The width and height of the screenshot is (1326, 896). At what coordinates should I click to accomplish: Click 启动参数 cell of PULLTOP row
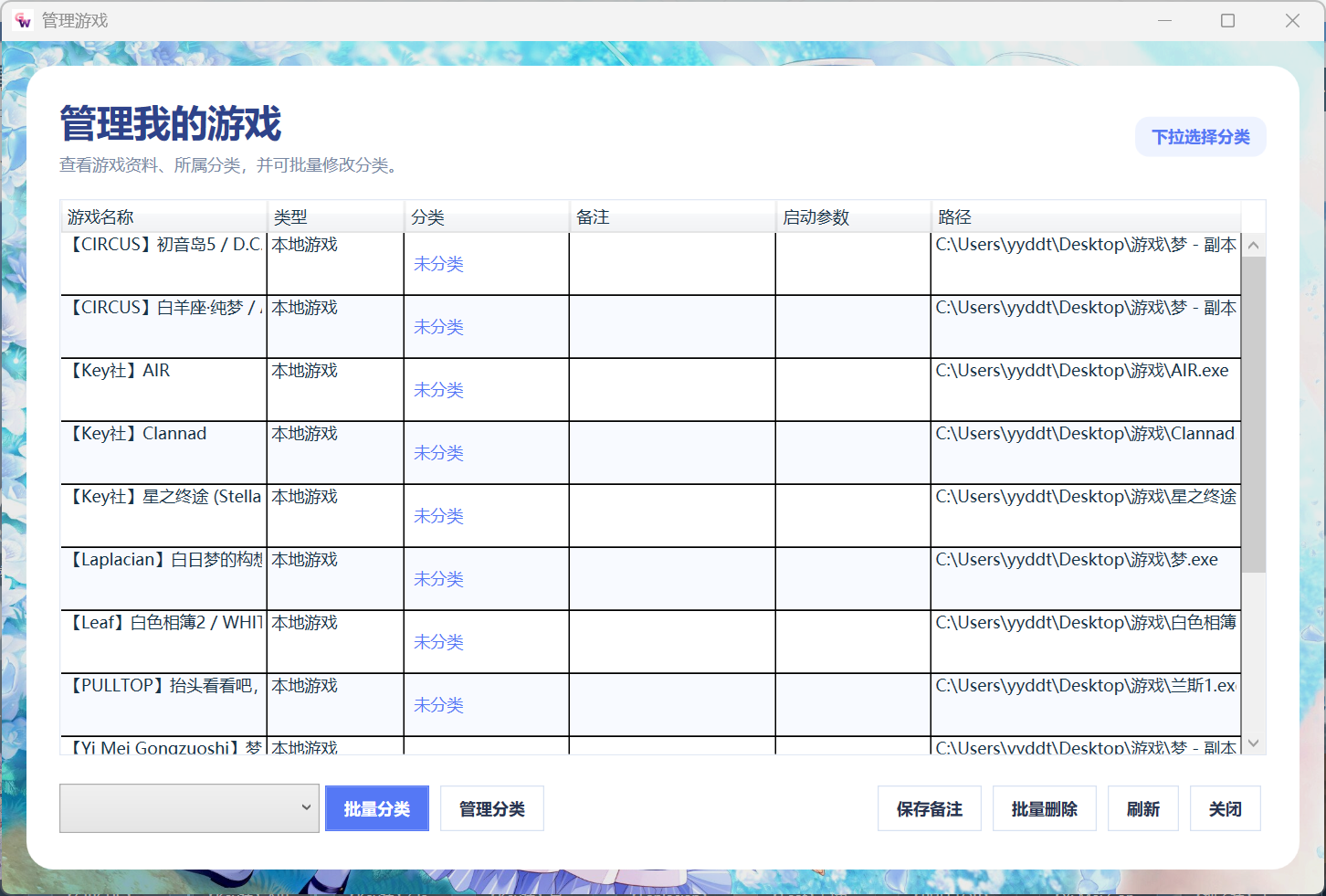(853, 705)
